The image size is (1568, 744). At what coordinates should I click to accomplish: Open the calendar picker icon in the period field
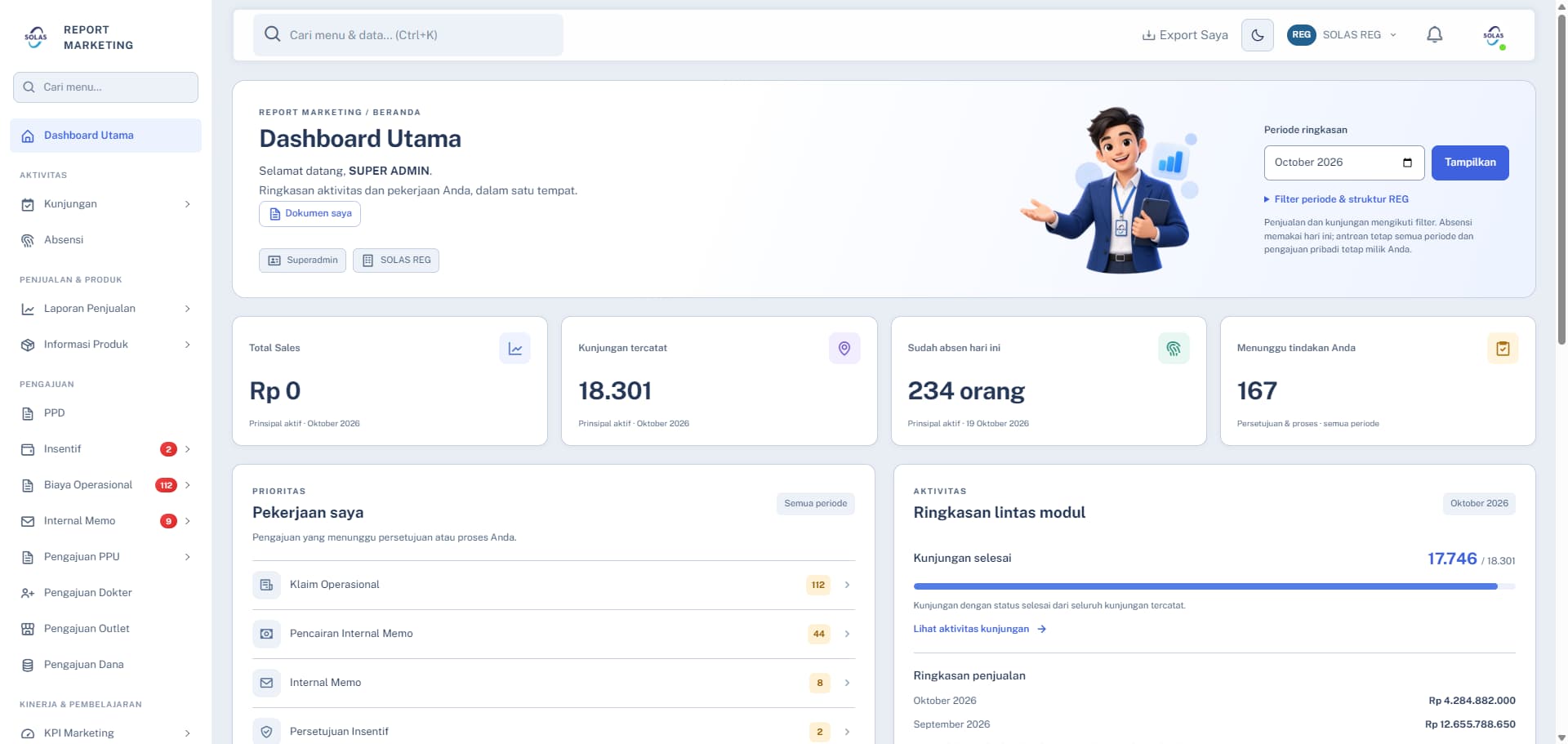pos(1407,163)
